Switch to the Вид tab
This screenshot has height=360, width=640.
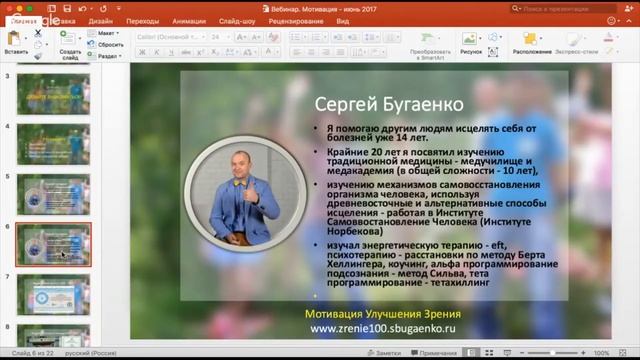[x=342, y=21]
